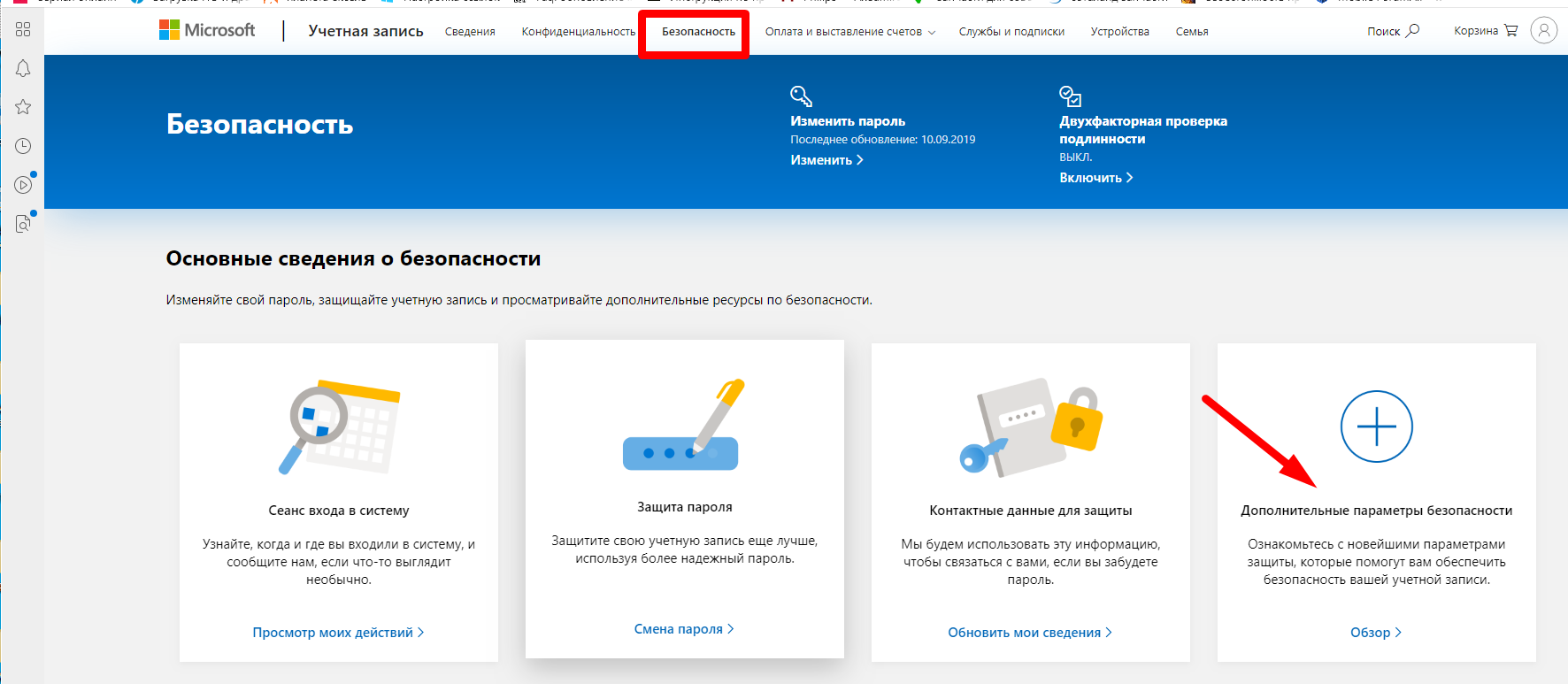Click Изменить under change password
The width and height of the screenshot is (1568, 684).
click(x=826, y=160)
